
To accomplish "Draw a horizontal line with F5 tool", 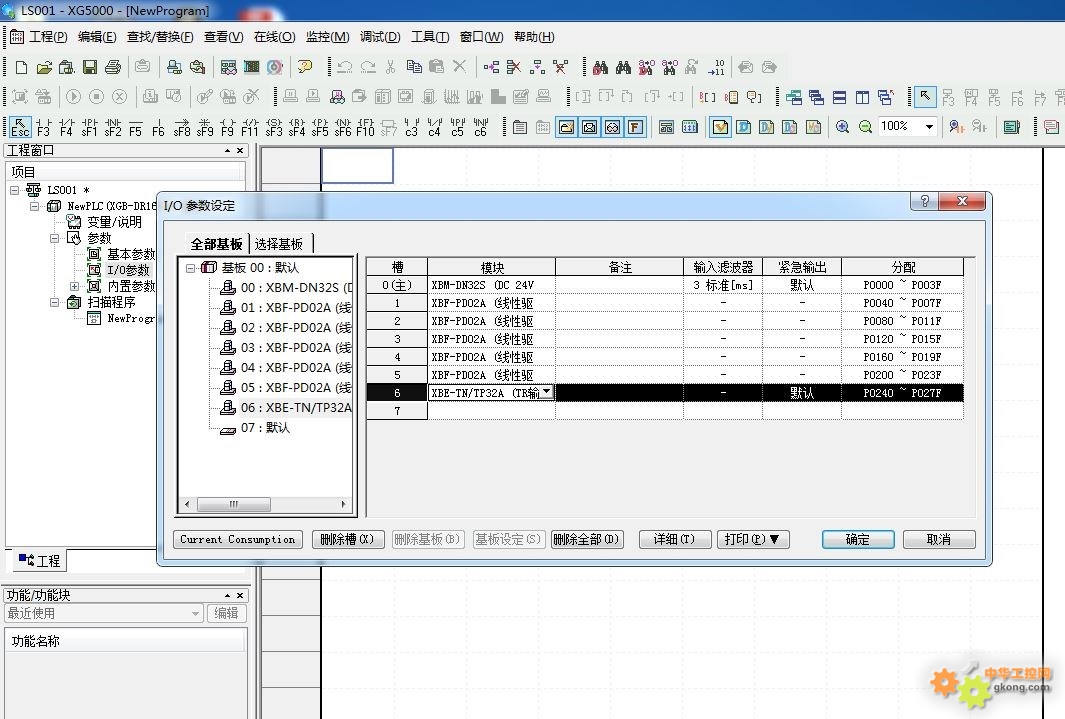I will (136, 127).
